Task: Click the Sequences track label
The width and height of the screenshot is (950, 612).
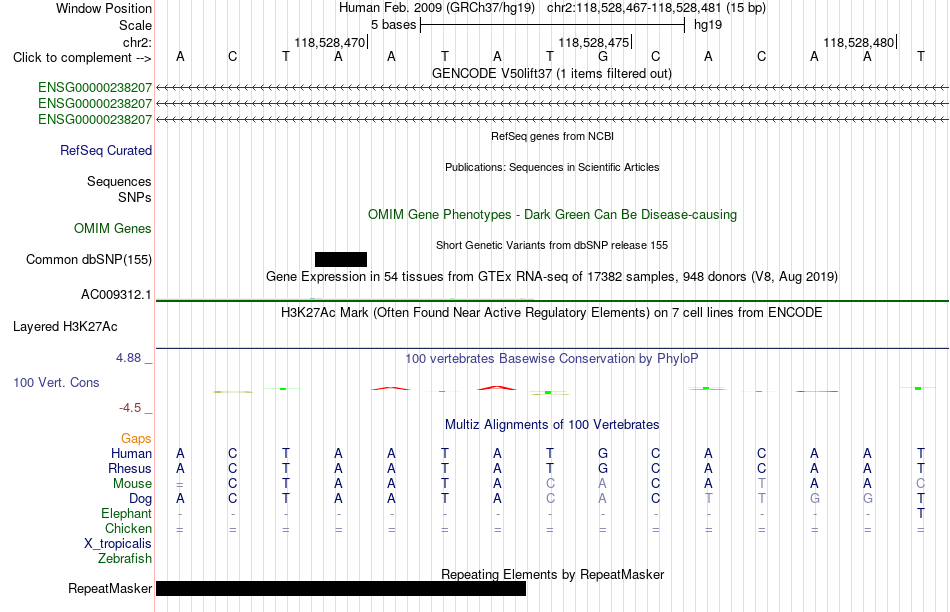Action: (119, 181)
